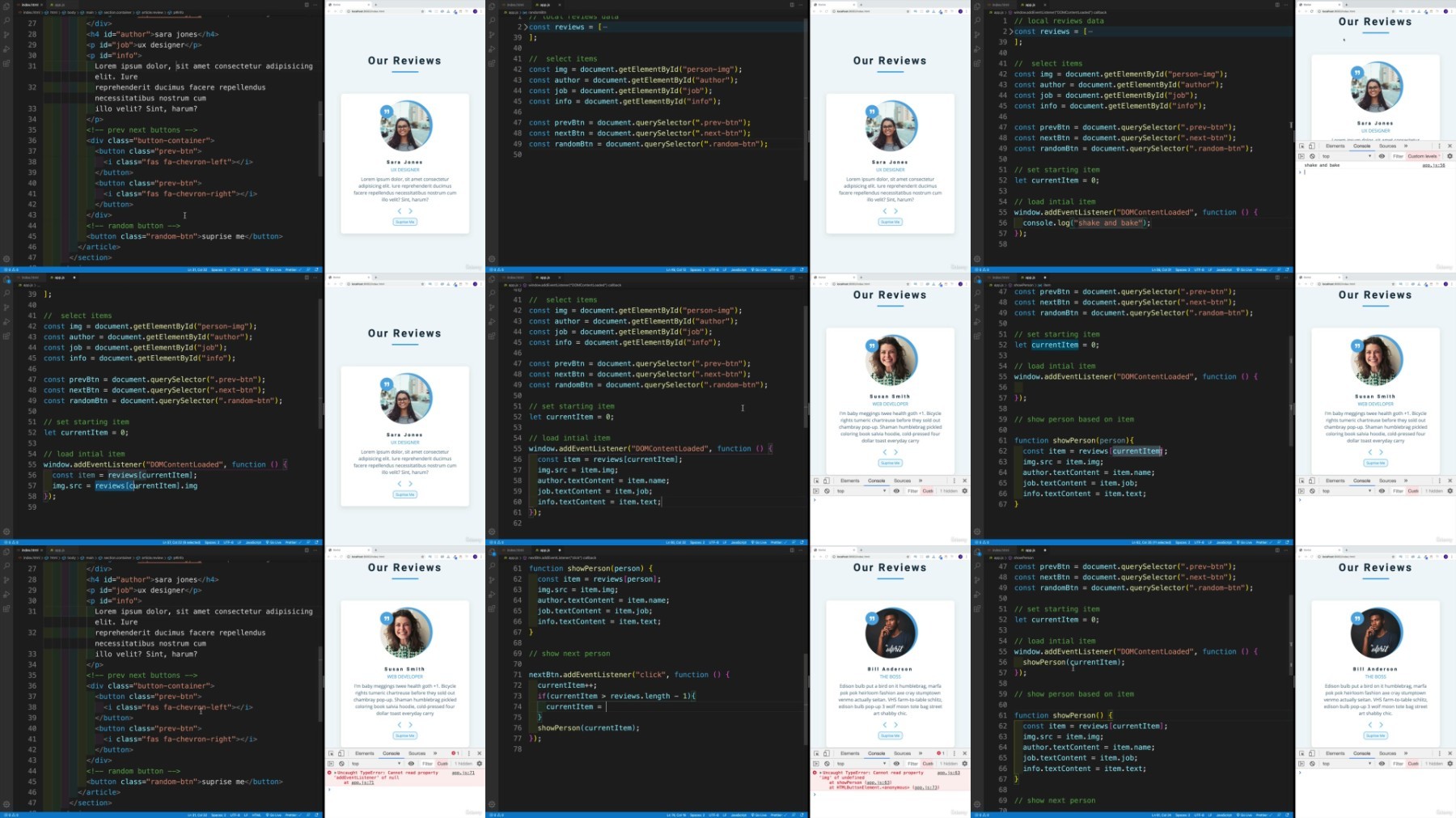Click 'showPerson(currentItem);' on line 56

point(1073,662)
